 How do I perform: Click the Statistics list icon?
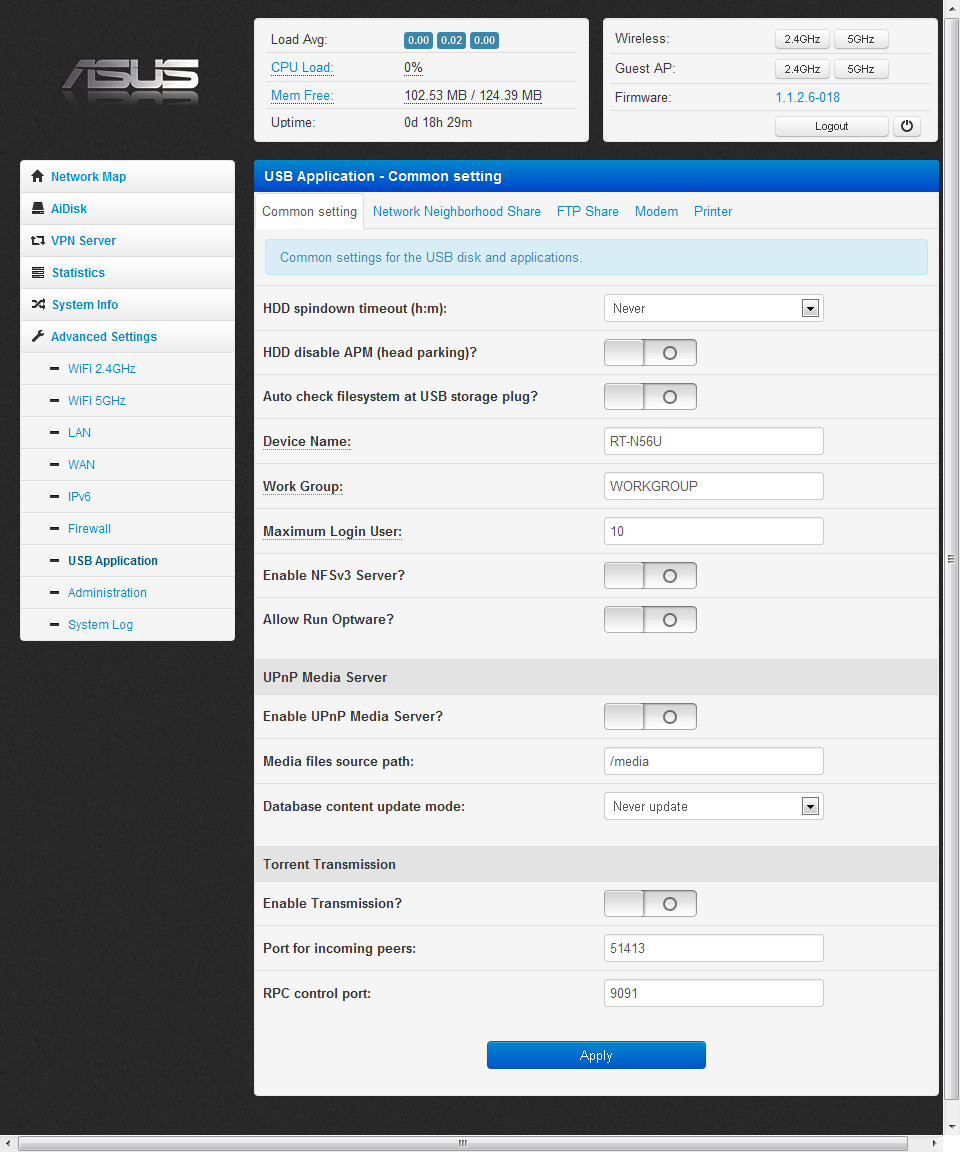coord(38,273)
